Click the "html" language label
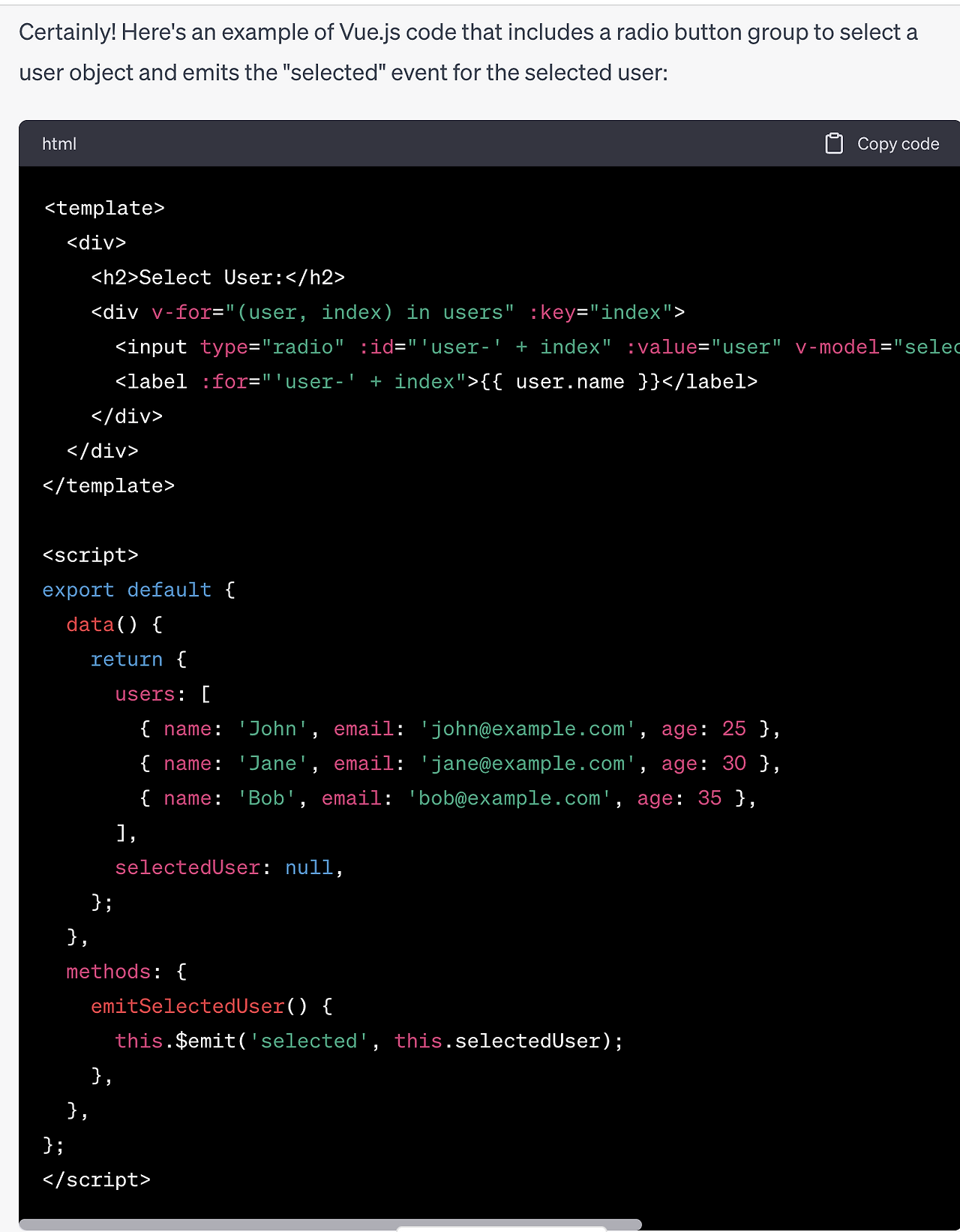Viewport: 960px width, 1232px height. [x=59, y=143]
